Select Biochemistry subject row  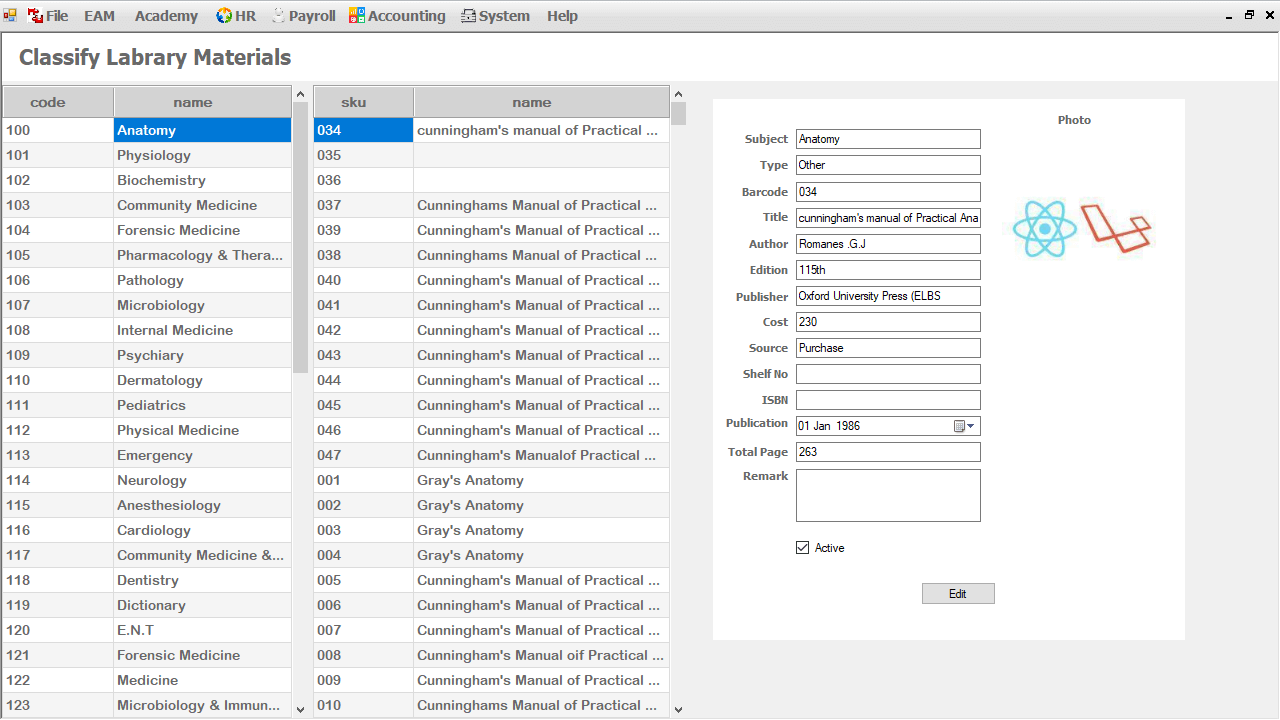(x=147, y=180)
